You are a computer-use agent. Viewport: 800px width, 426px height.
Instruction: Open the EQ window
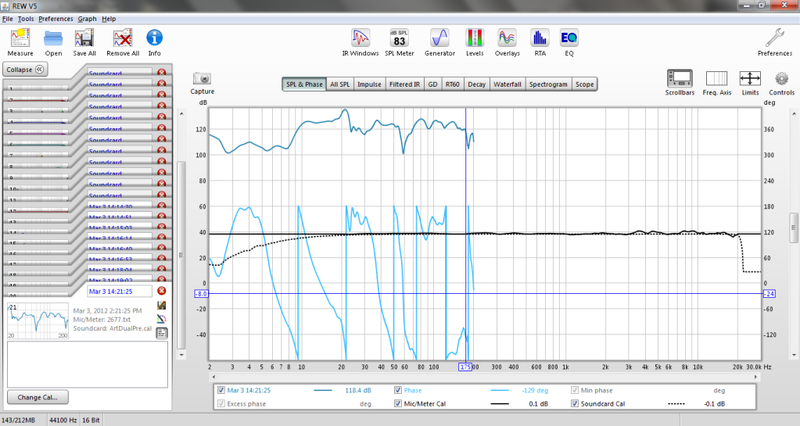tap(569, 42)
